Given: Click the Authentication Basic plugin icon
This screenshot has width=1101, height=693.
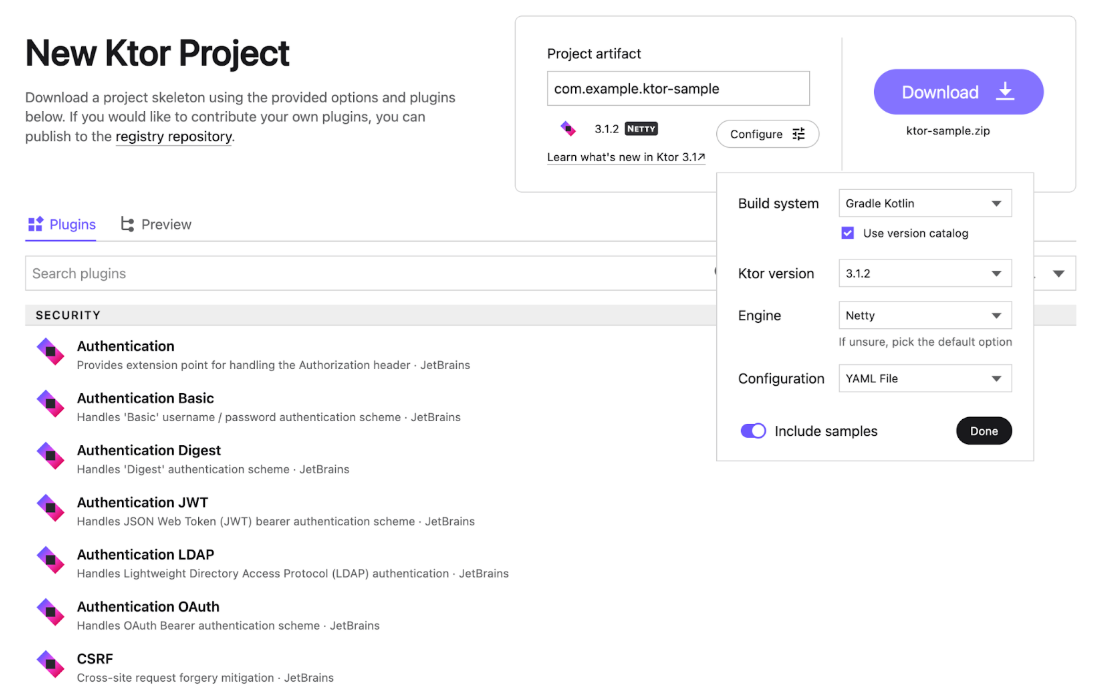Looking at the screenshot, I should tap(50, 404).
